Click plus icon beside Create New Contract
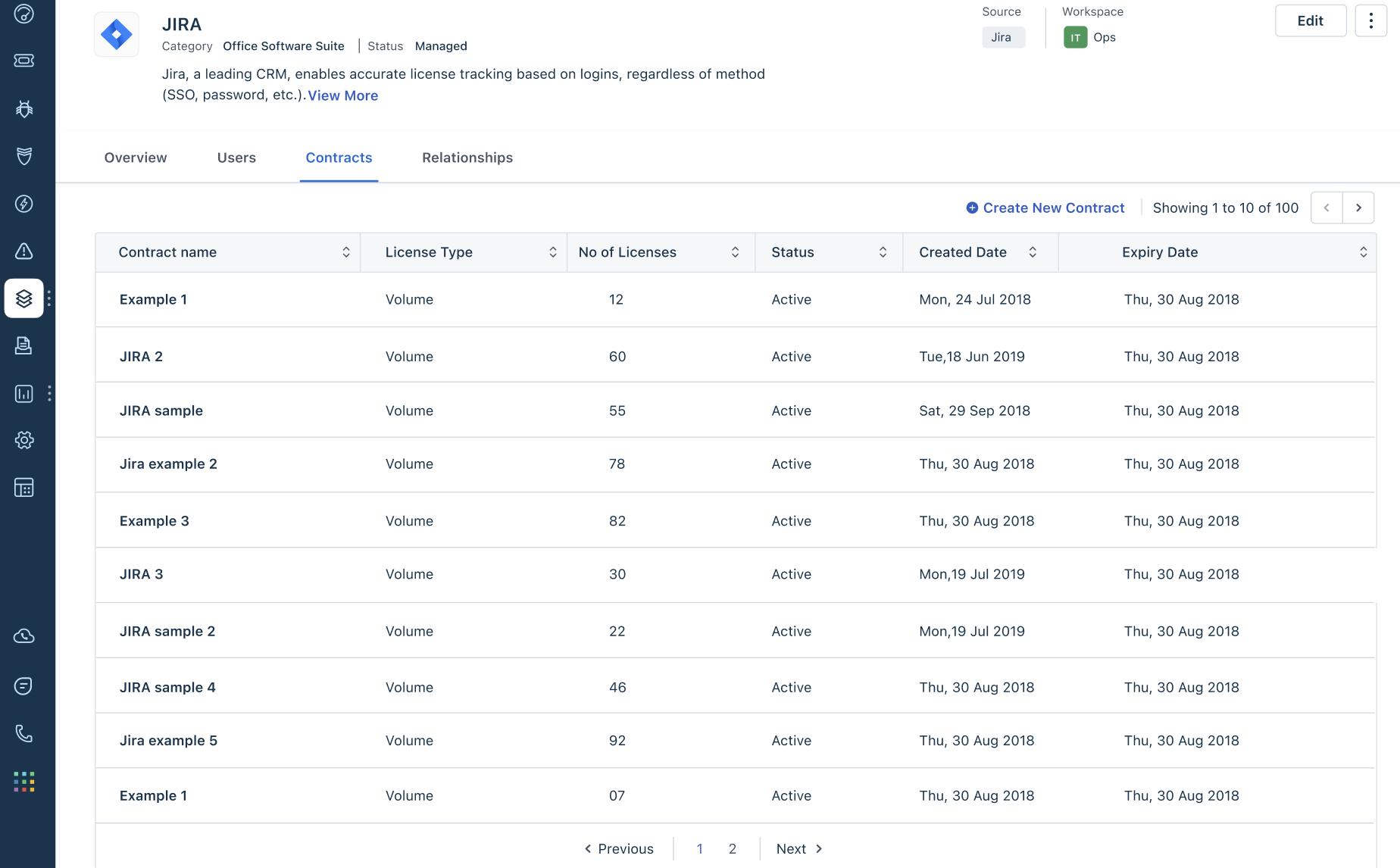Image resolution: width=1400 pixels, height=868 pixels. [972, 208]
